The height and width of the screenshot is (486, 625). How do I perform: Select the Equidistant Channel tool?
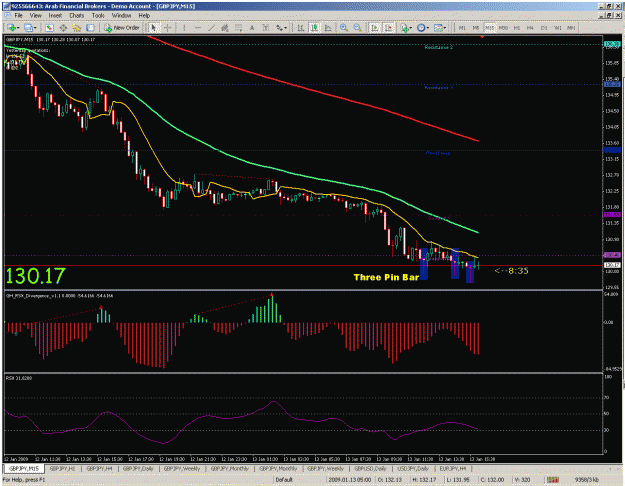tap(225, 28)
